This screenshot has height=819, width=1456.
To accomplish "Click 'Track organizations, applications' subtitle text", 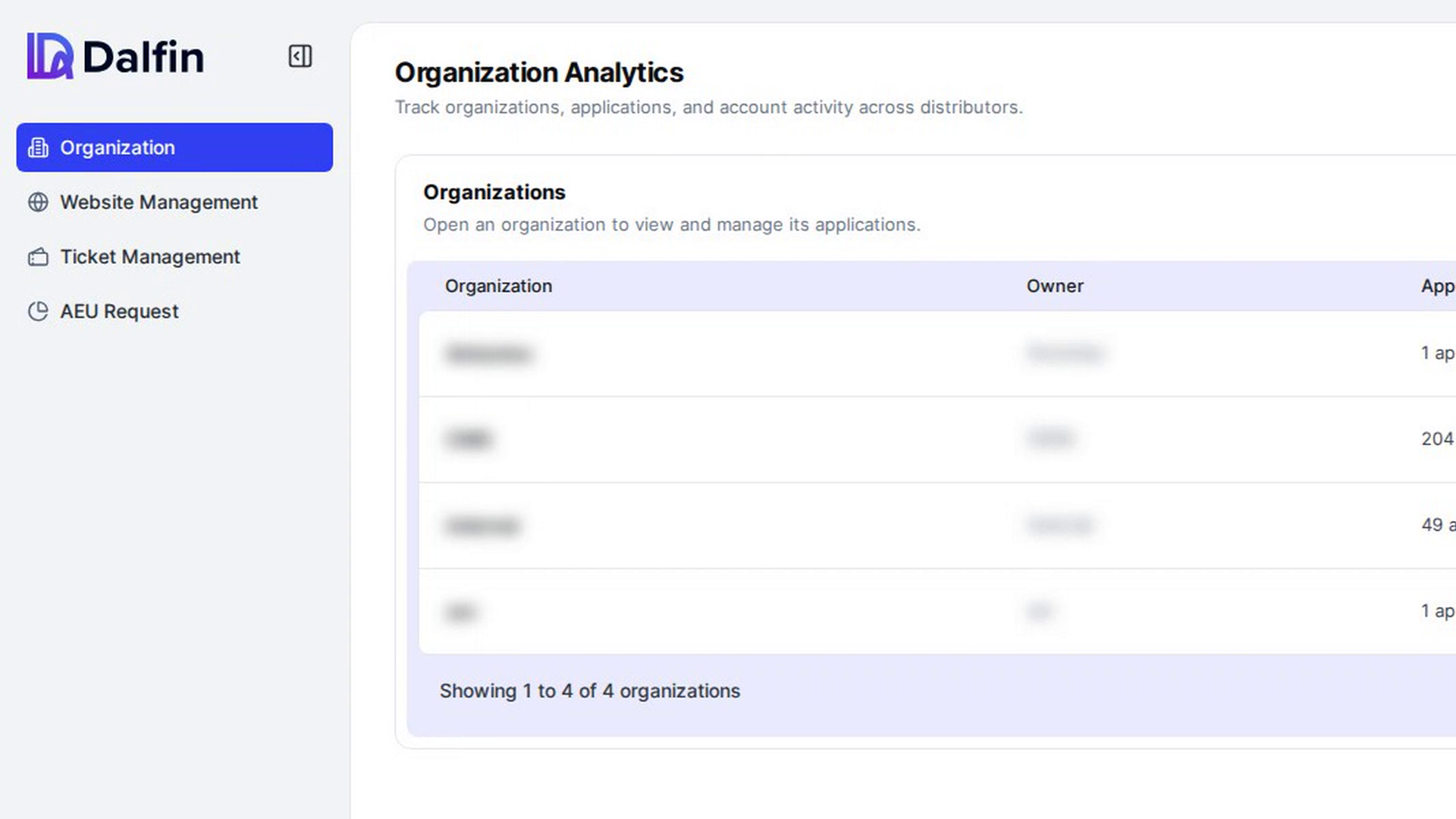I will (x=709, y=108).
